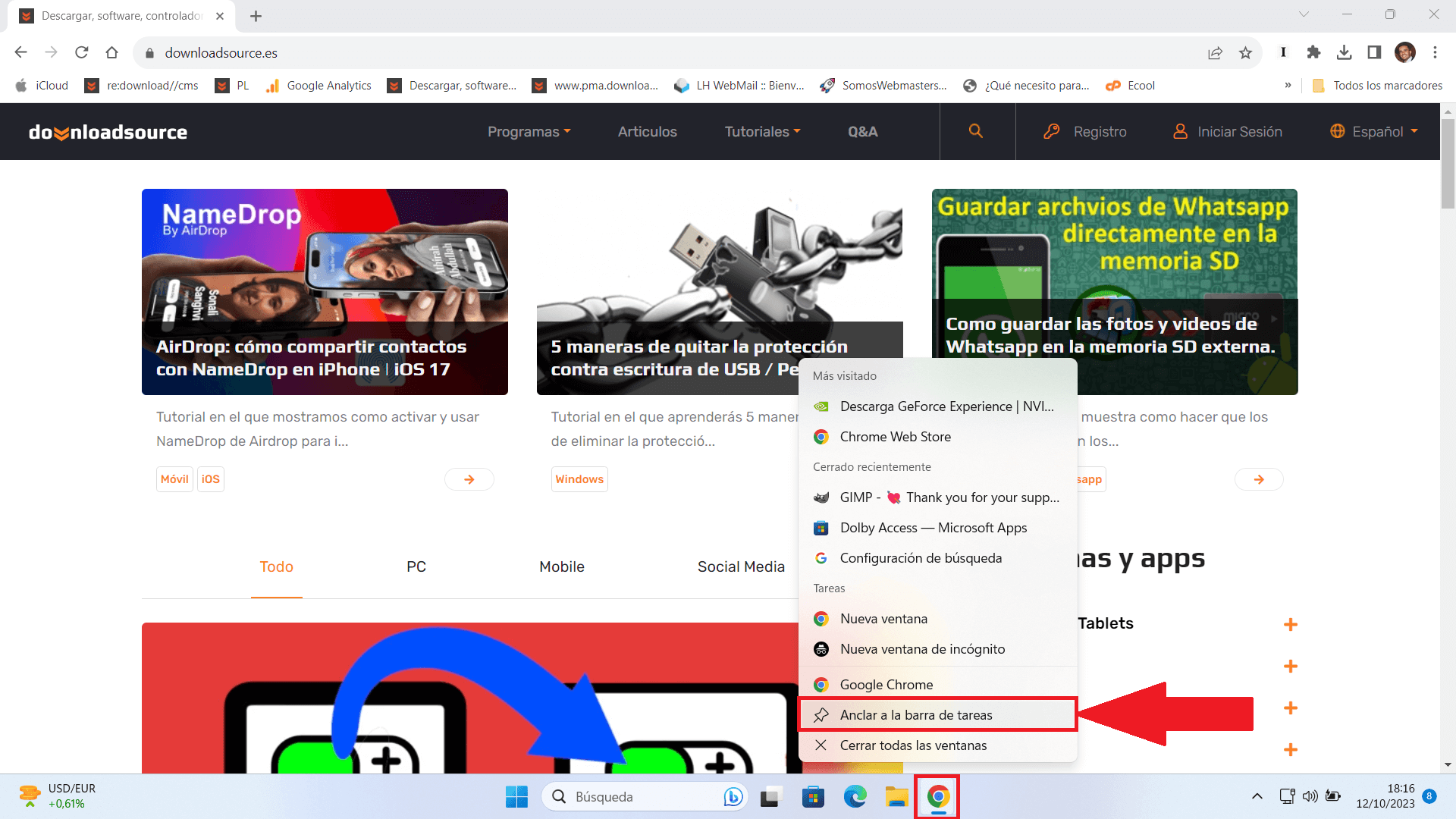Image resolution: width=1456 pixels, height=819 pixels.
Task: Open the NameDrop article thumbnail
Action: click(325, 291)
